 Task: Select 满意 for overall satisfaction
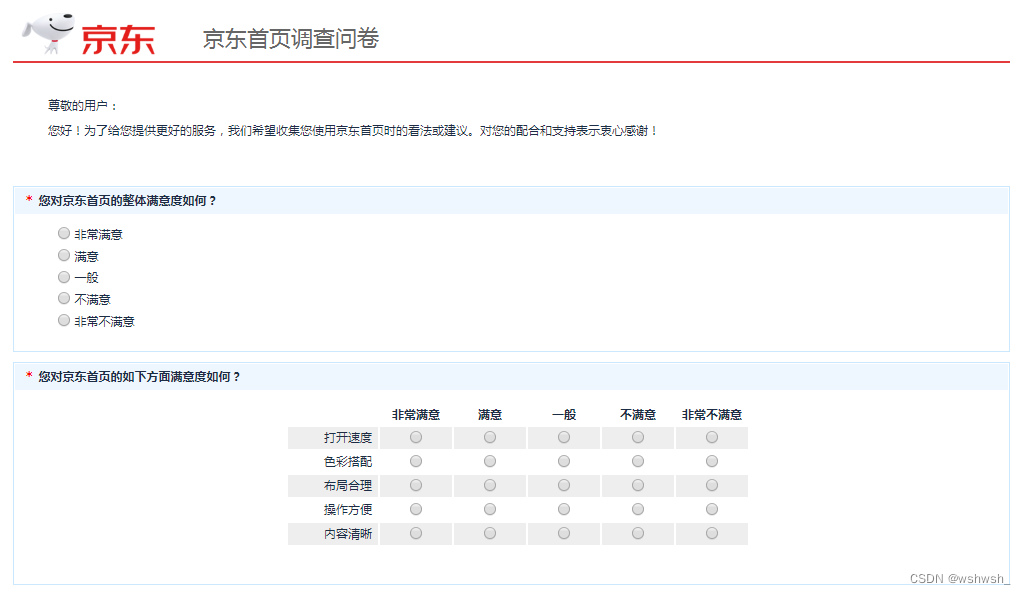pyautogui.click(x=63, y=255)
